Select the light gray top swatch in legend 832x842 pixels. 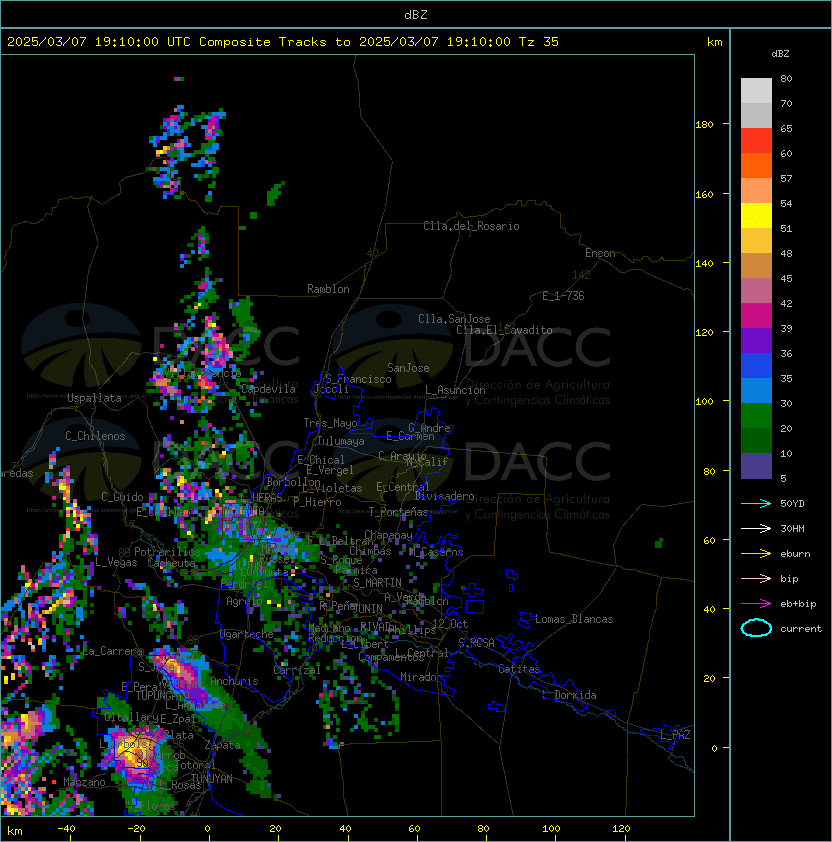point(756,91)
